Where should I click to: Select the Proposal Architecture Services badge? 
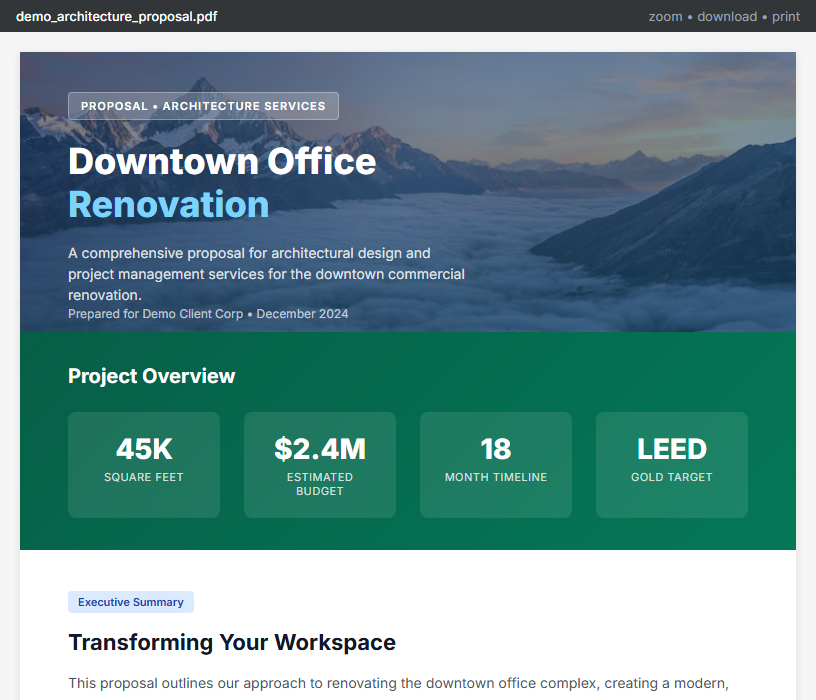click(203, 106)
